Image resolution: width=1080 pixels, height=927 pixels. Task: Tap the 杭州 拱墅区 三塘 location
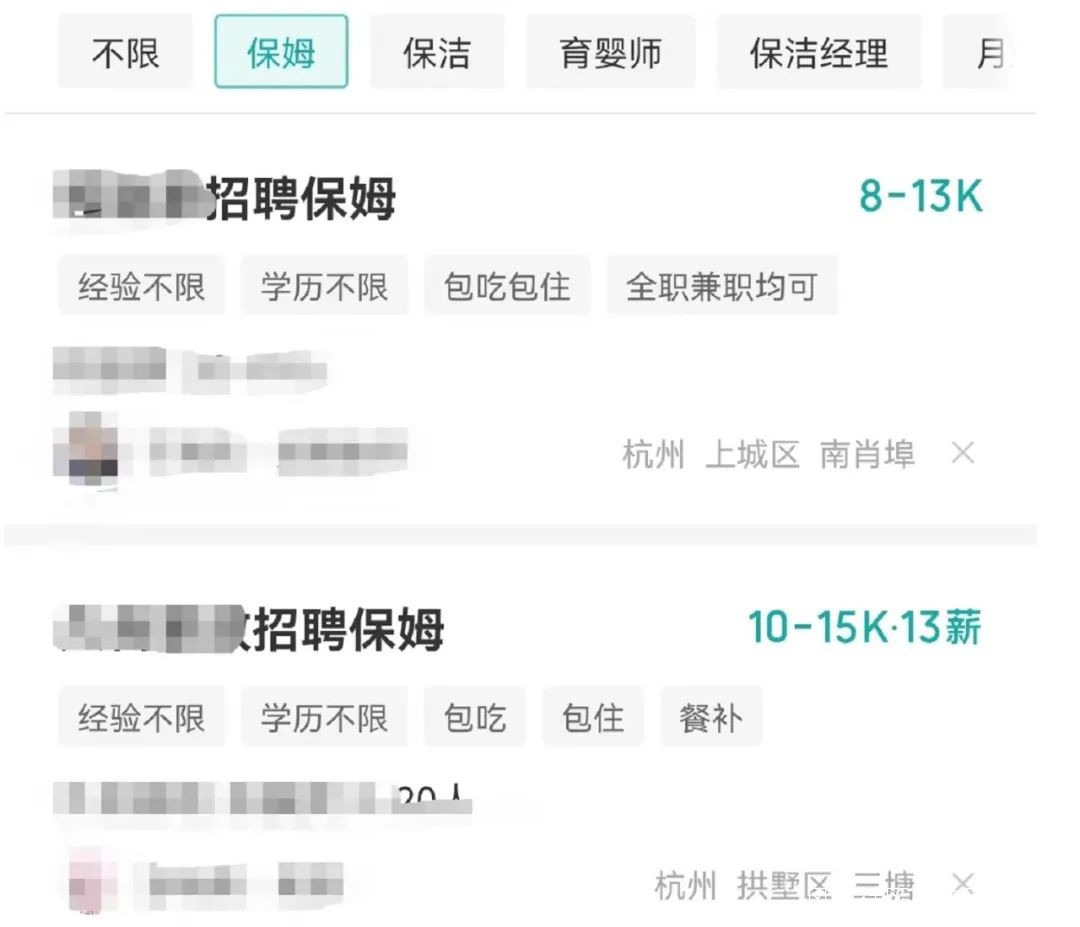[x=784, y=885]
